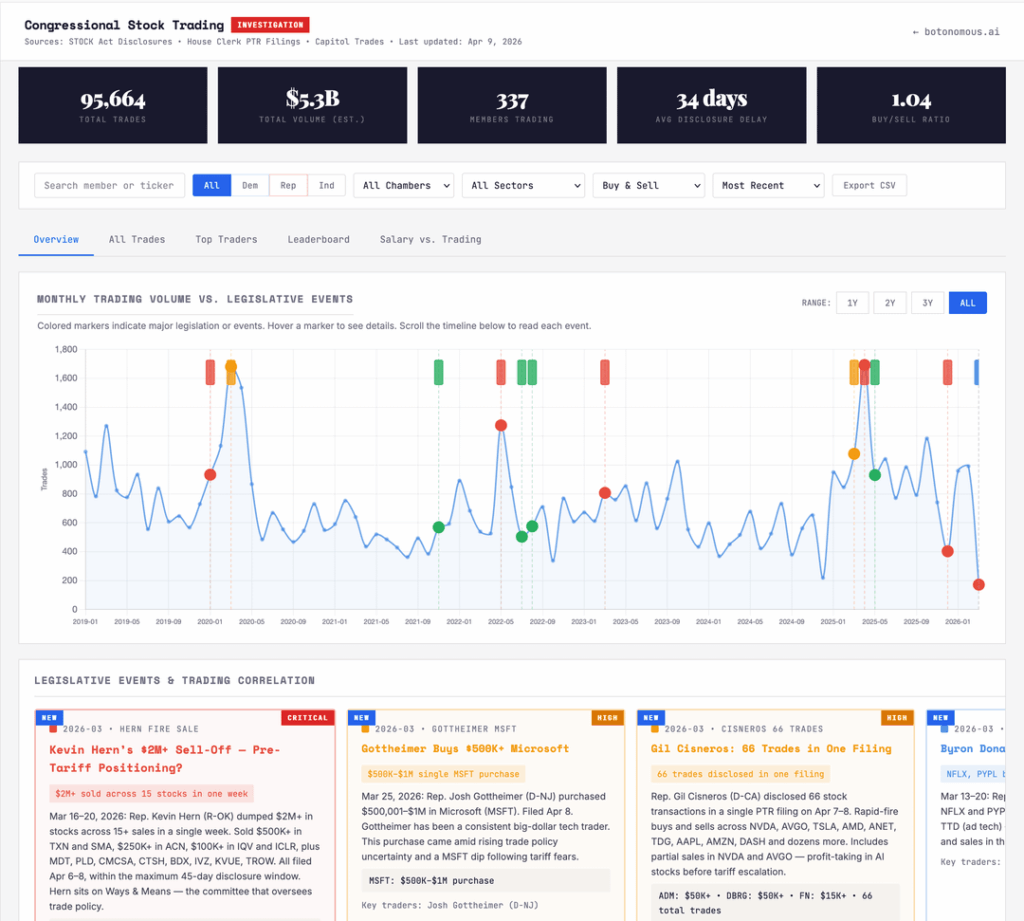The image size is (1024, 921).
Task: Open the All Sectors dropdown
Action: pos(523,185)
